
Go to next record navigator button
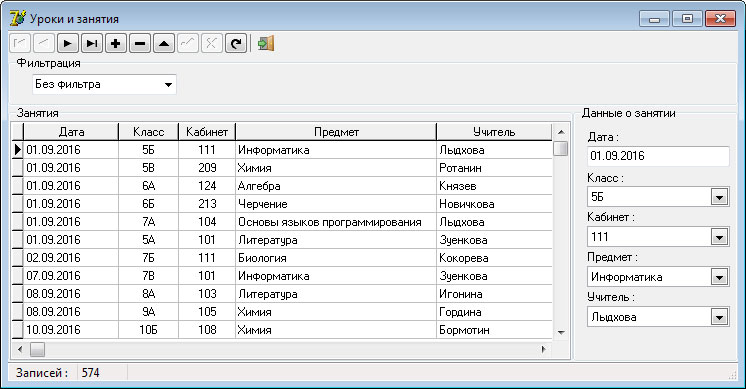point(68,43)
